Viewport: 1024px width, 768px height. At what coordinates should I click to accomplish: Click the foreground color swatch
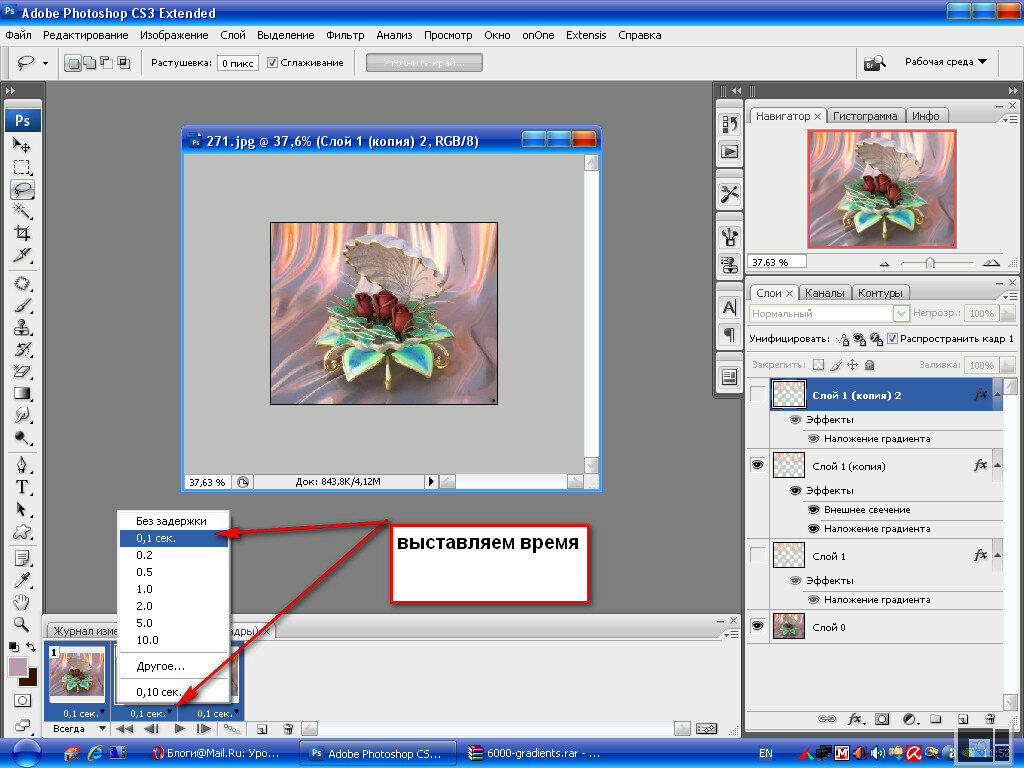pyautogui.click(x=18, y=667)
